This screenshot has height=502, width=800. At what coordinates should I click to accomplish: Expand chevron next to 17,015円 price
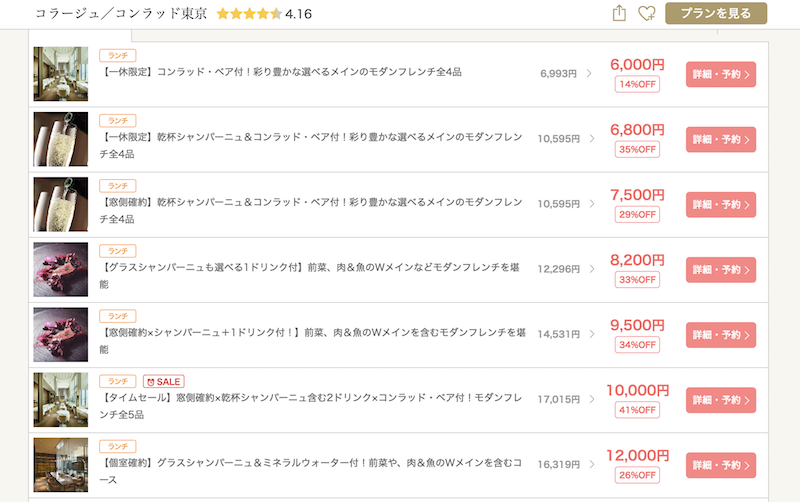592,399
